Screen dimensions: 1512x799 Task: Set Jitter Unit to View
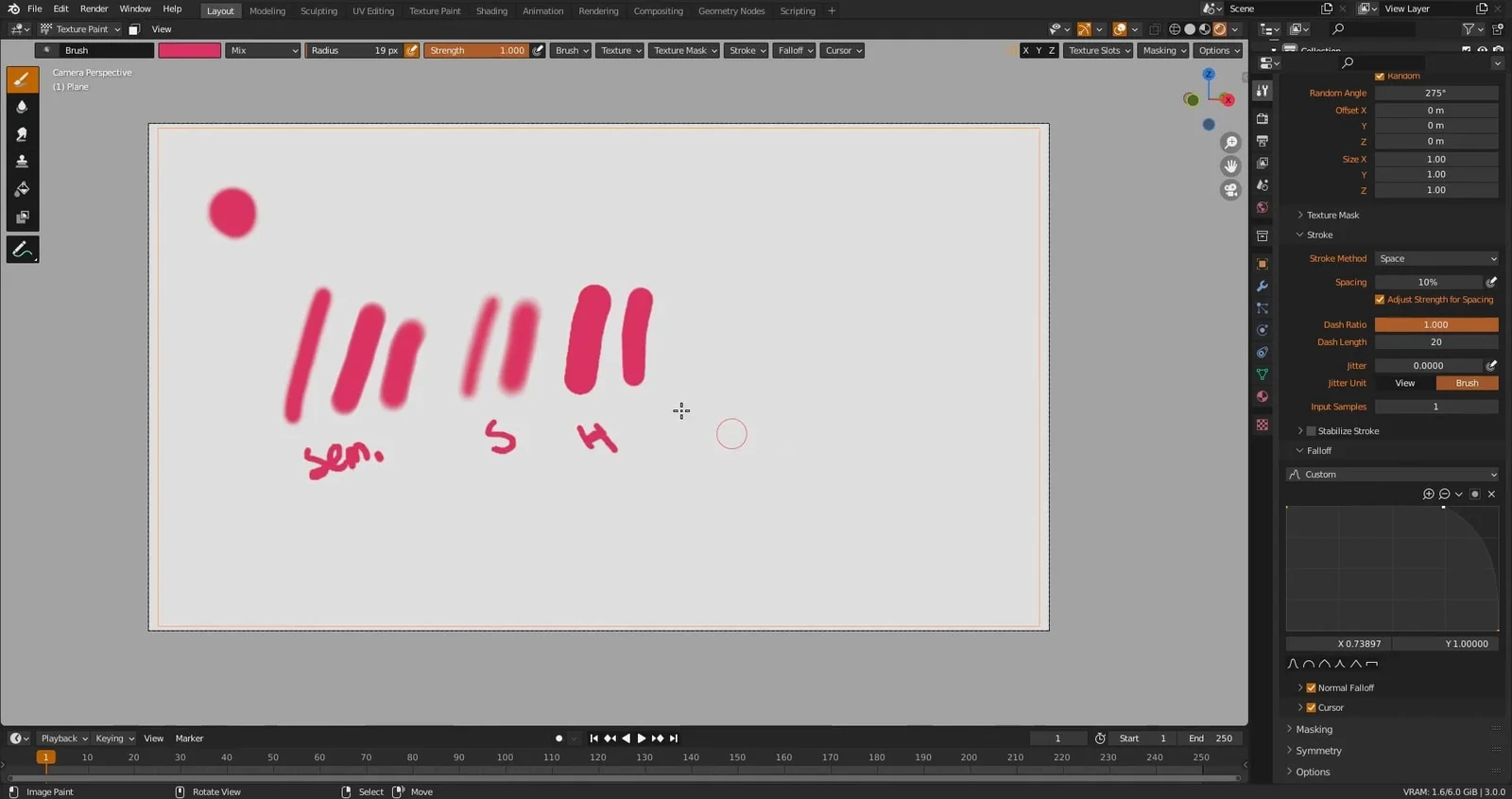pos(1405,384)
